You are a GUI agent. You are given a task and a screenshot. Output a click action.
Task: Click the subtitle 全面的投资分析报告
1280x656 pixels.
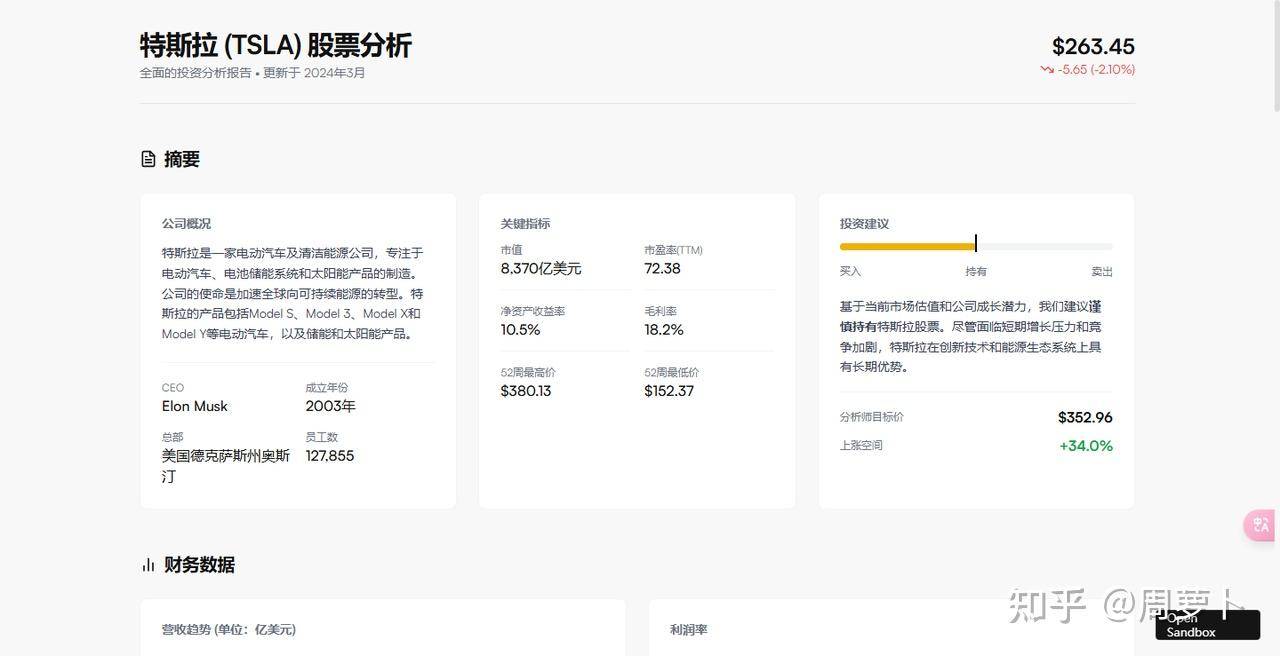(x=196, y=73)
